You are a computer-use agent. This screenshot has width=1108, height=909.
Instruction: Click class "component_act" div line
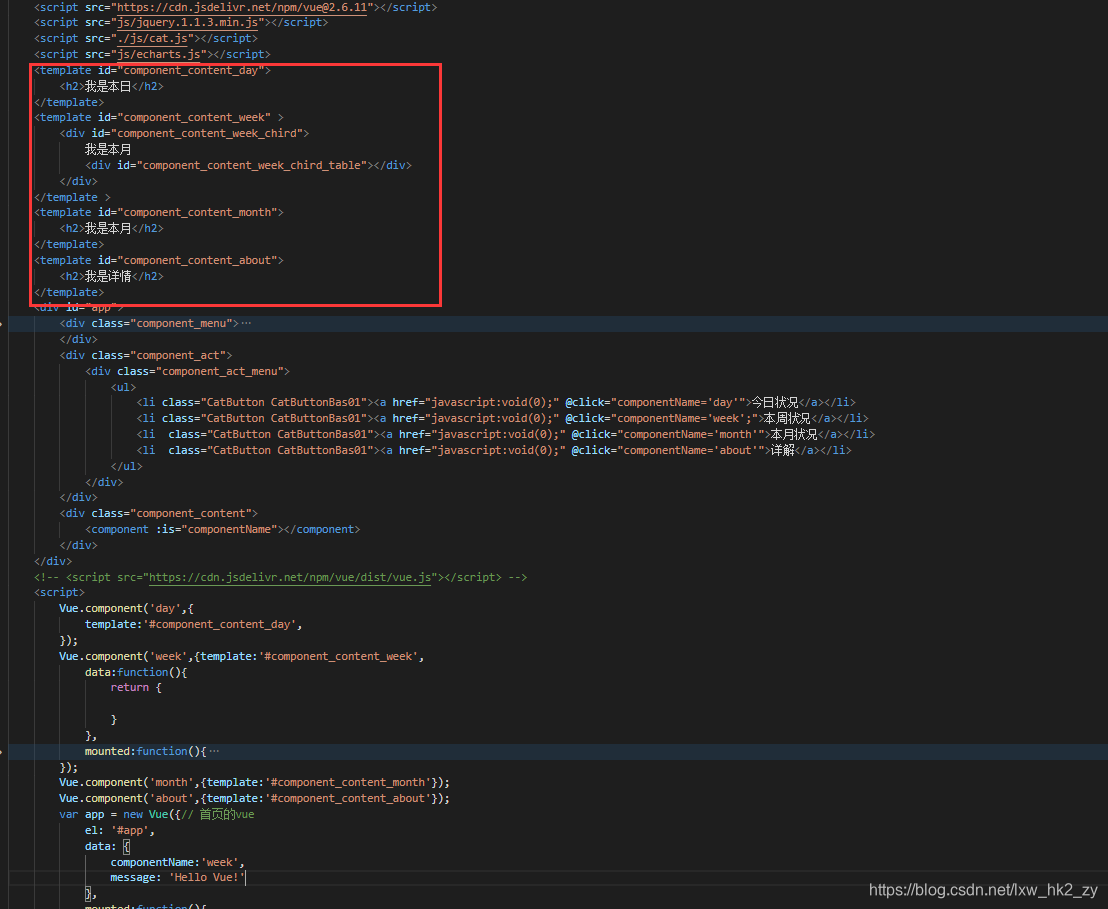(x=146, y=355)
